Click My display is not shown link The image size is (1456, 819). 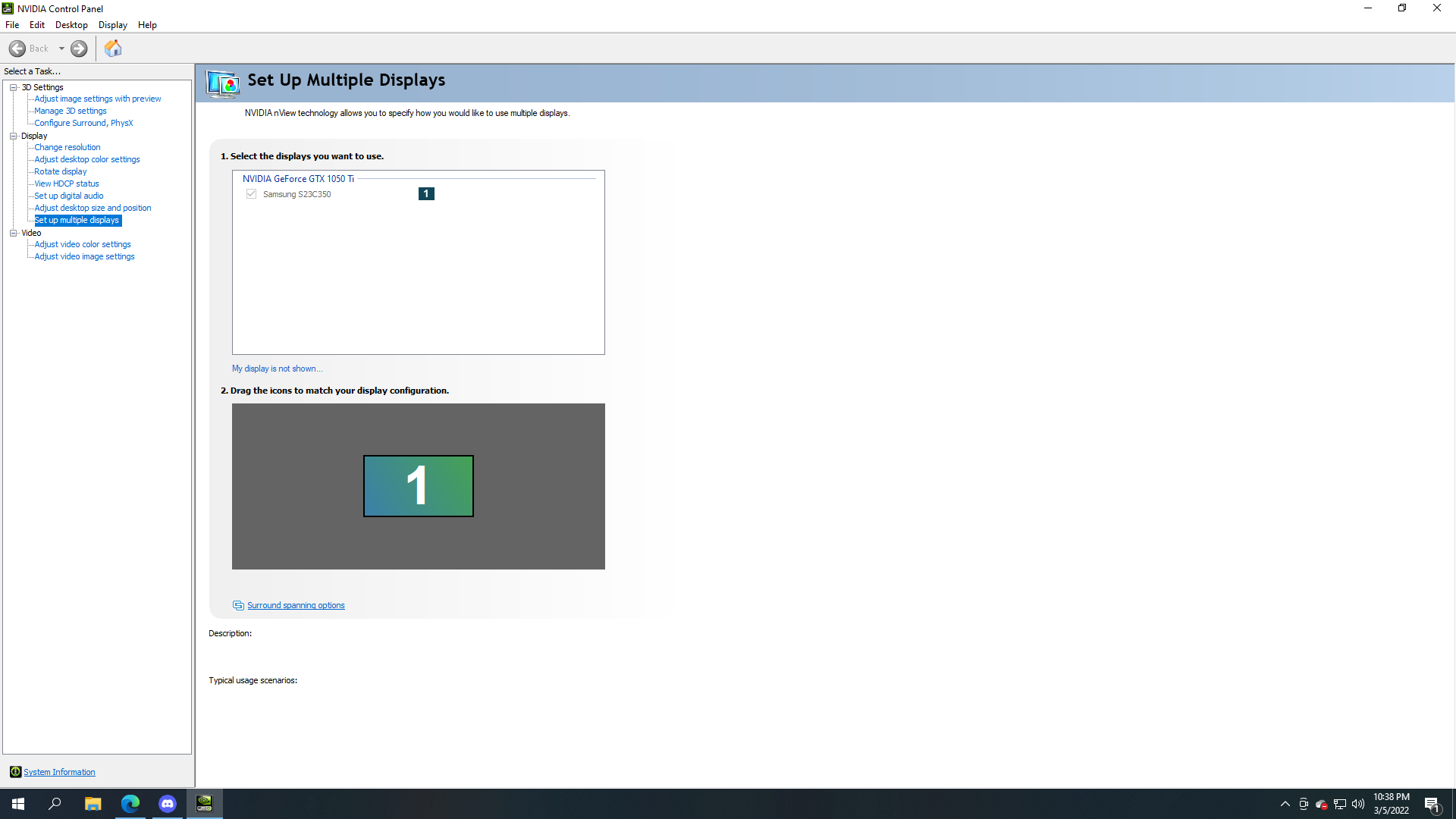(x=277, y=369)
